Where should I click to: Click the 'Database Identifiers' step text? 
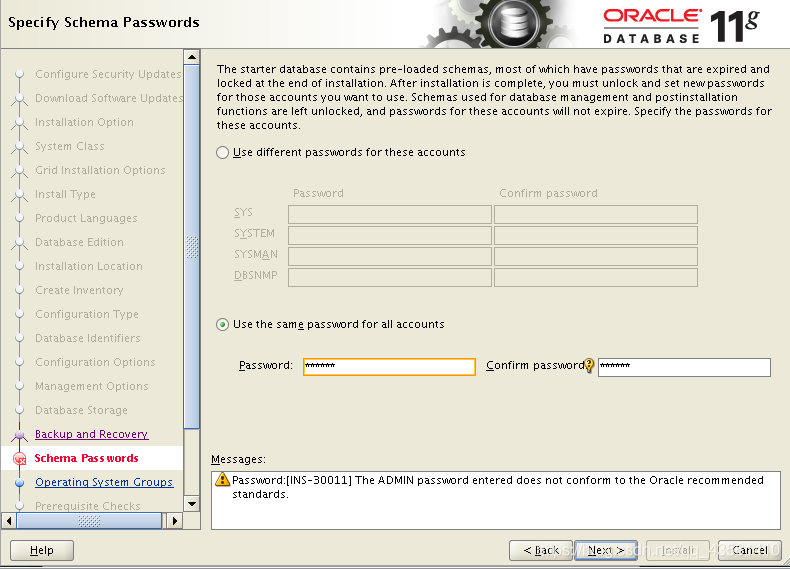[x=88, y=338]
